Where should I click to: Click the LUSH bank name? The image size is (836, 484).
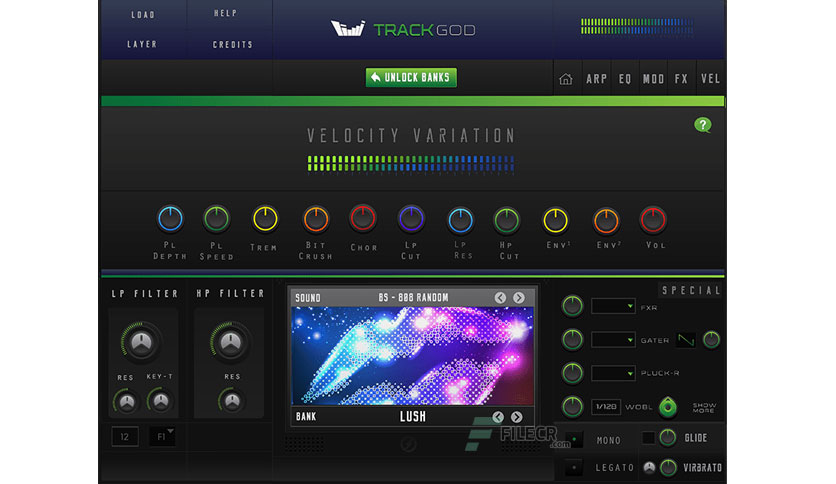pos(413,417)
